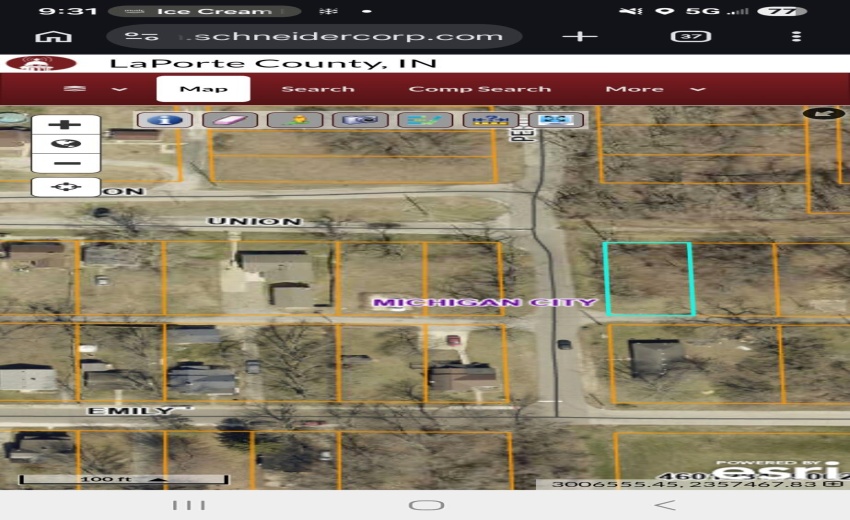Viewport: 850px width, 520px height.
Task: Tap the camera snapshot tool
Action: coord(360,120)
